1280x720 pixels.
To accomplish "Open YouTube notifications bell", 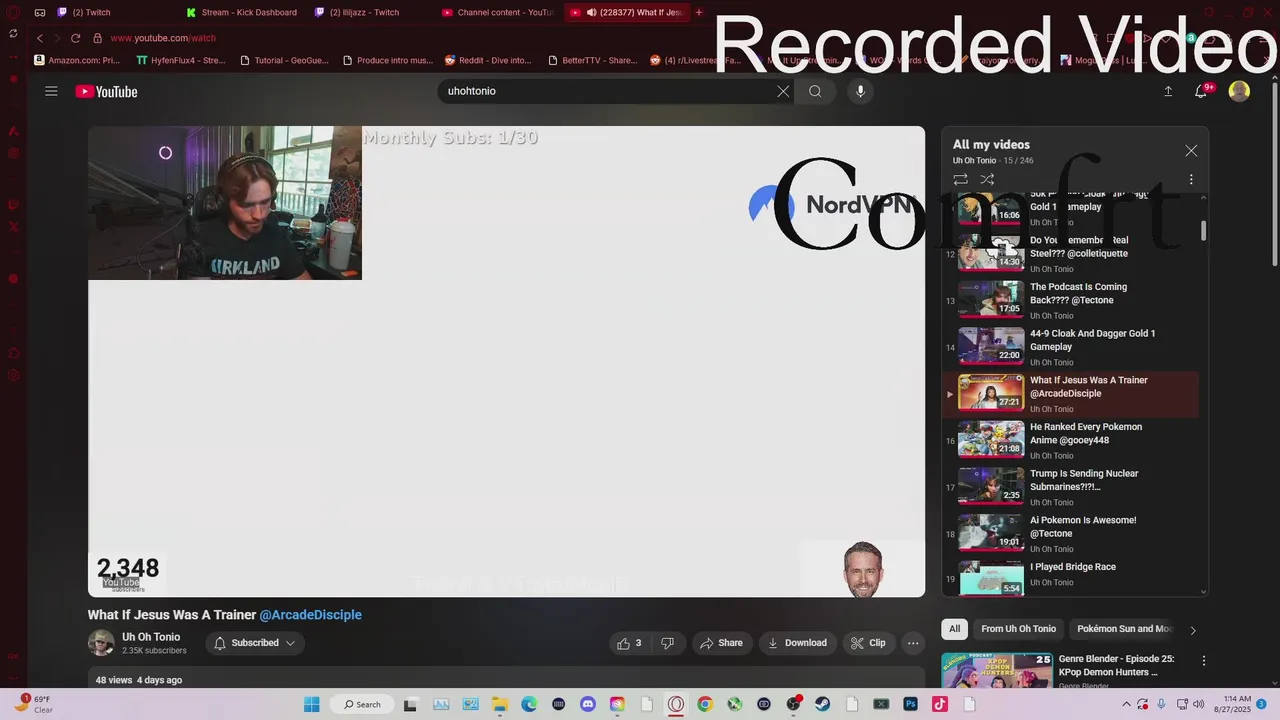I will [1201, 91].
